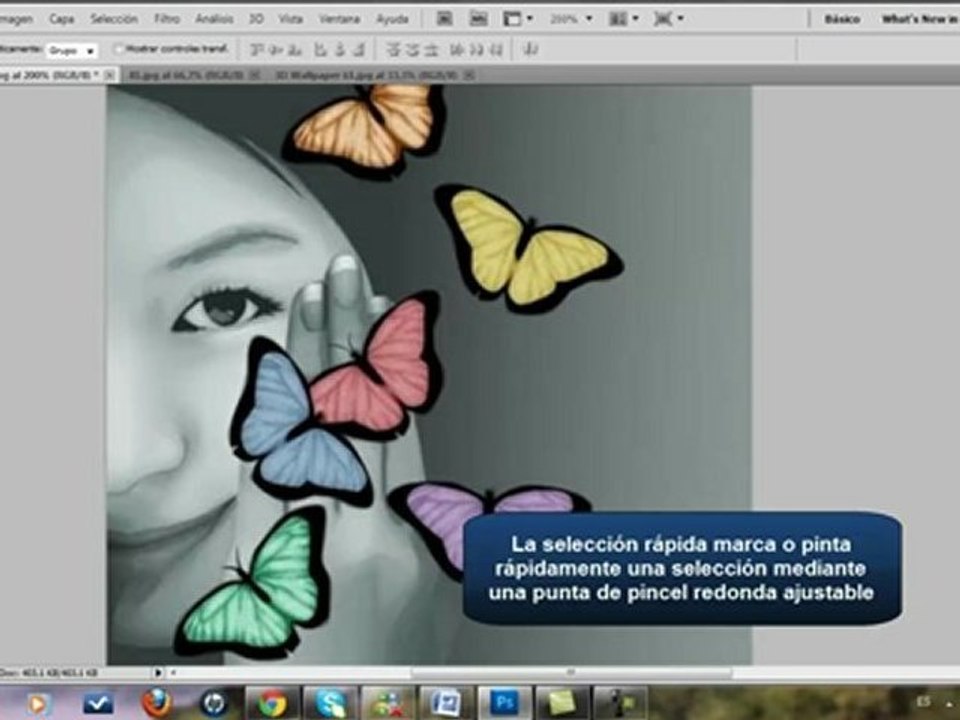
Task: Align top edges of layers
Action: [x=257, y=50]
